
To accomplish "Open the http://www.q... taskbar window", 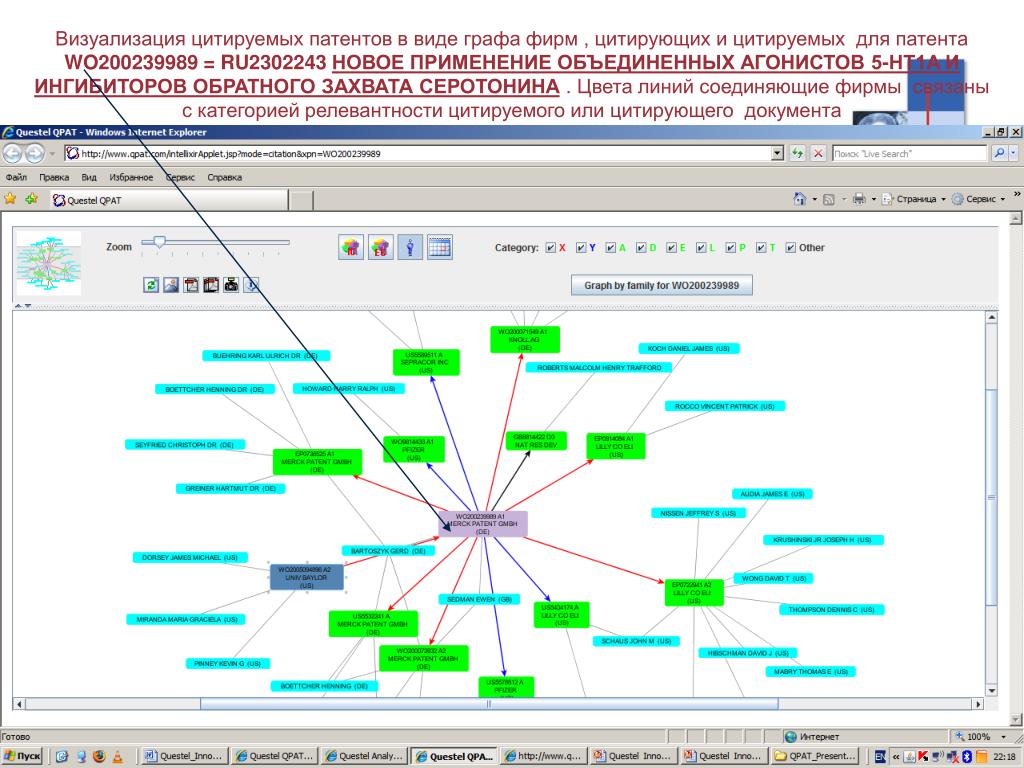I will pos(543,756).
